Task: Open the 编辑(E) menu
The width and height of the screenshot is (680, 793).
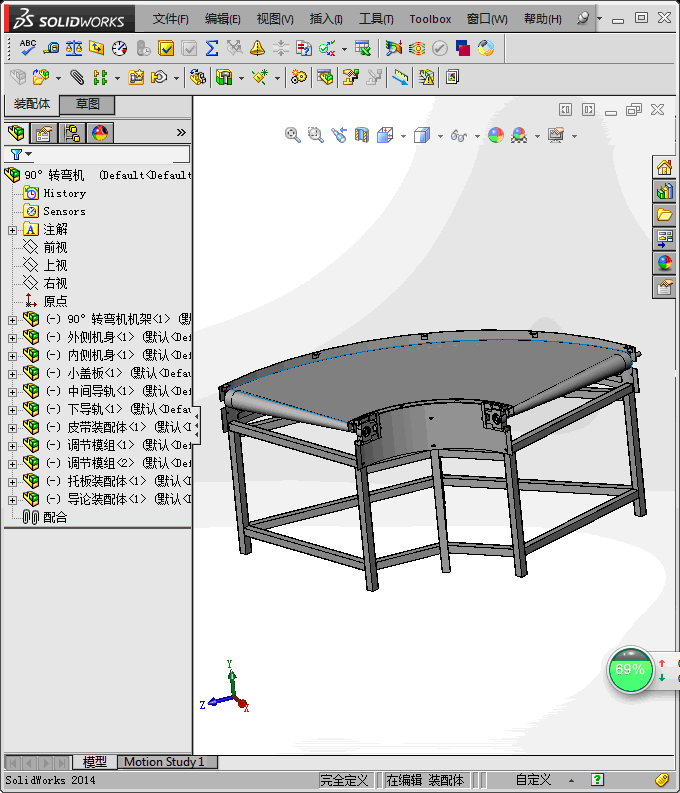Action: [x=222, y=19]
